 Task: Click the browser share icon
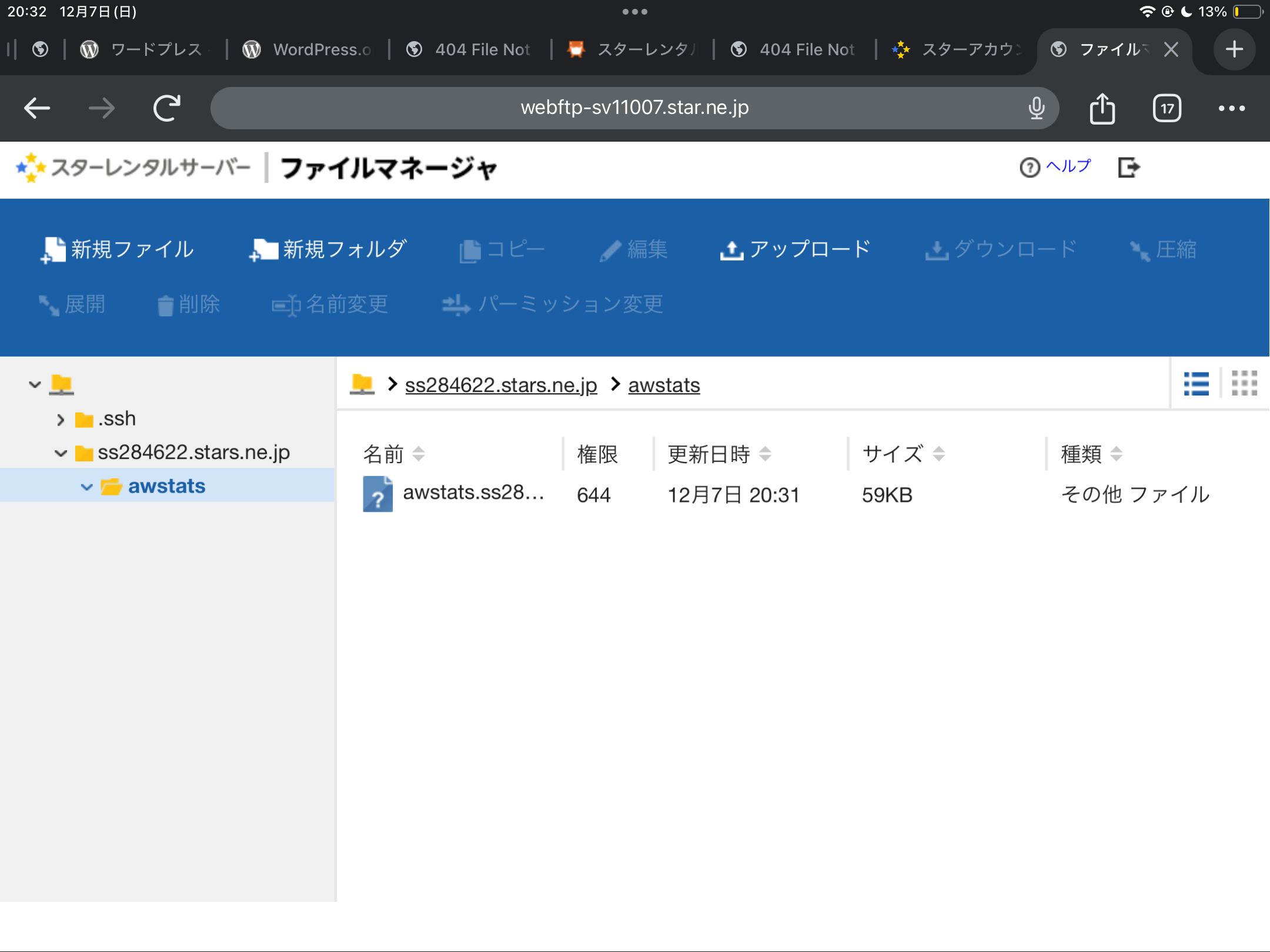(1102, 109)
